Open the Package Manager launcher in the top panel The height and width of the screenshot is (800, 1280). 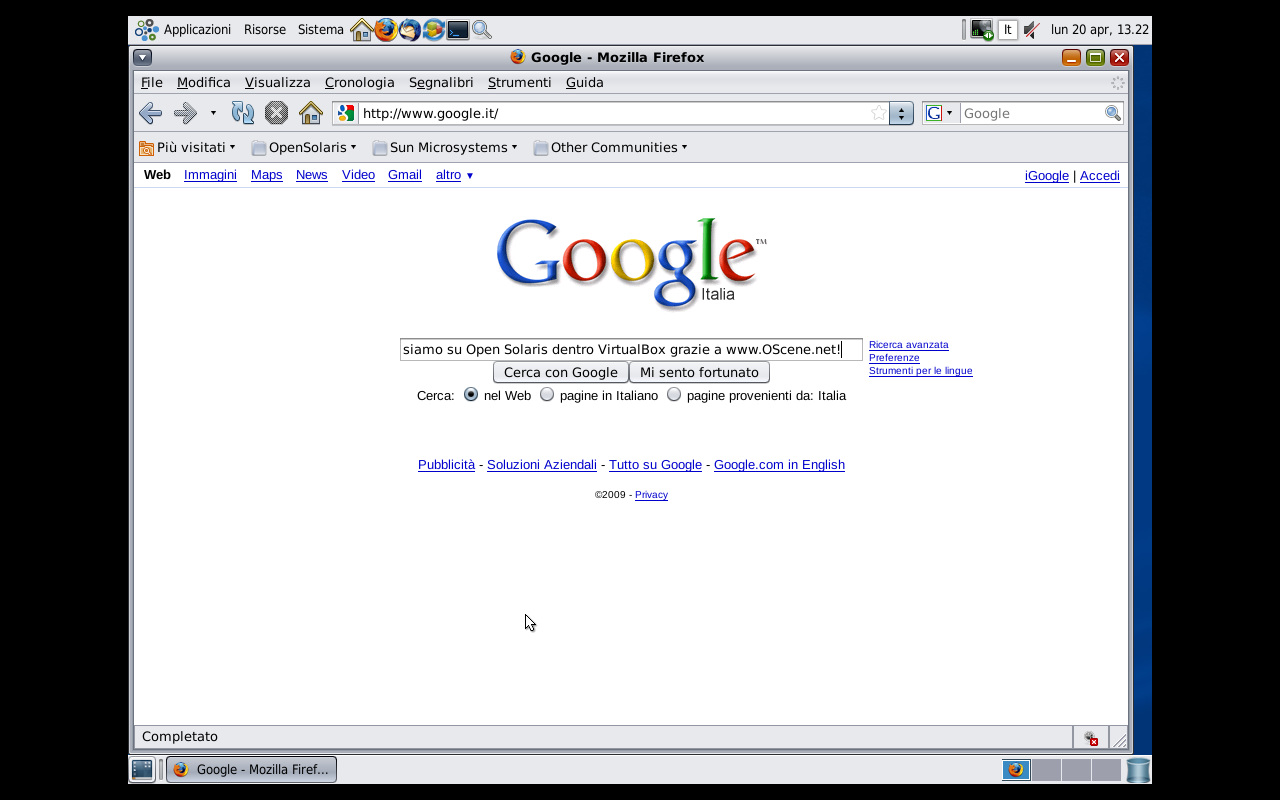coord(434,30)
